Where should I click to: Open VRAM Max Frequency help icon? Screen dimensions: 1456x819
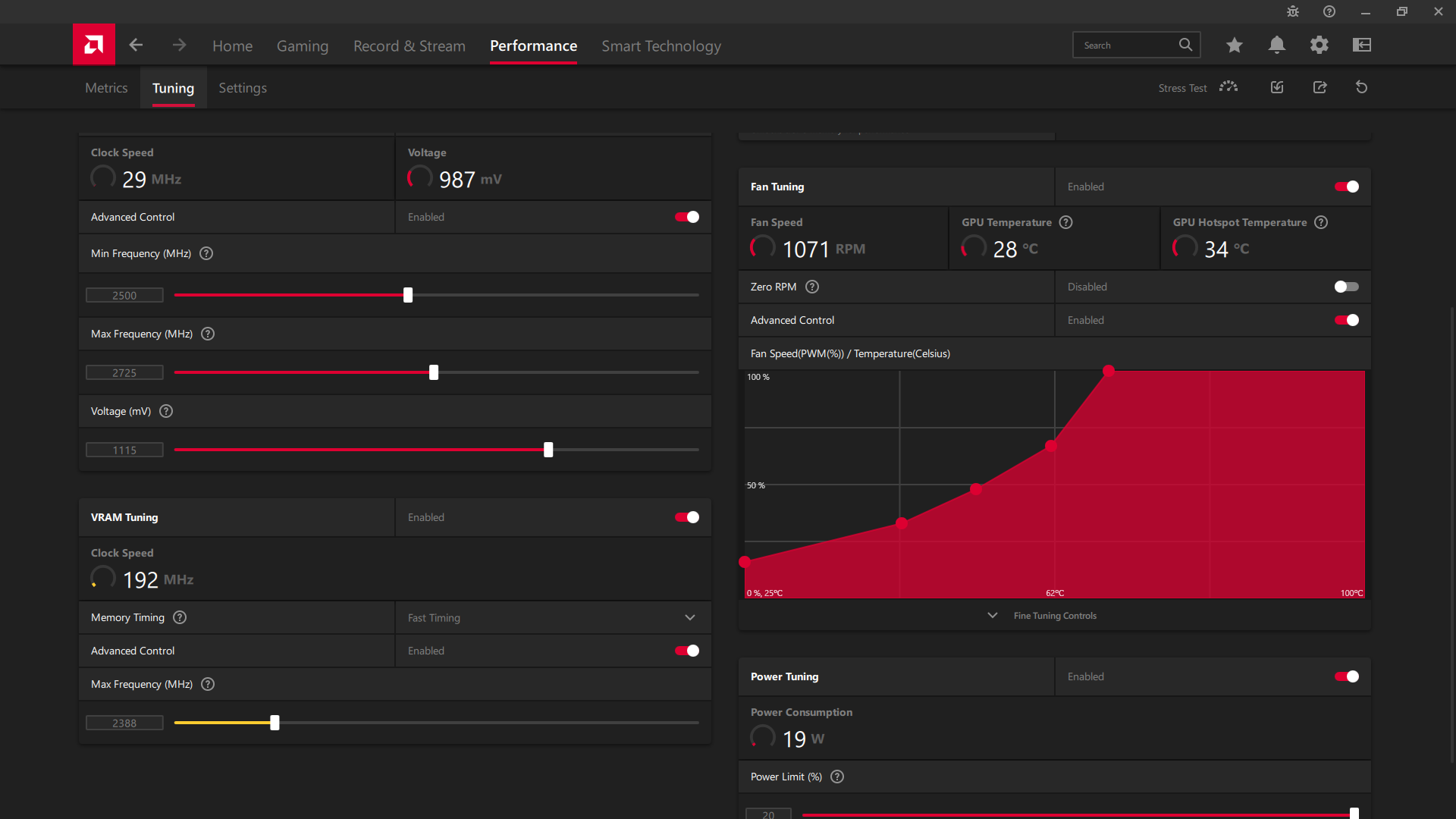[208, 684]
